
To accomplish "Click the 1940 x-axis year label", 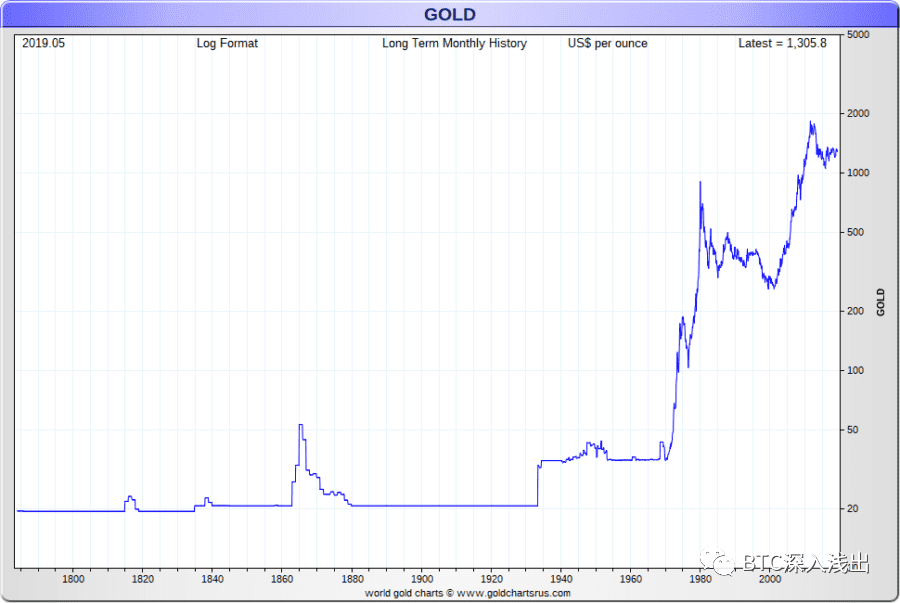I will tap(561, 579).
